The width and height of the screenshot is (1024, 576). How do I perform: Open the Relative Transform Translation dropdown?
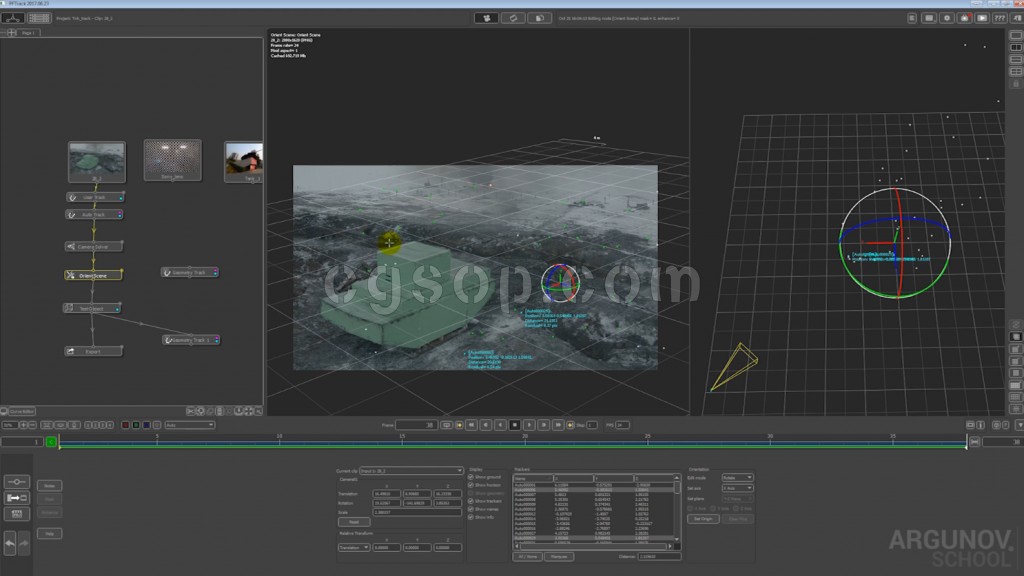click(x=354, y=547)
